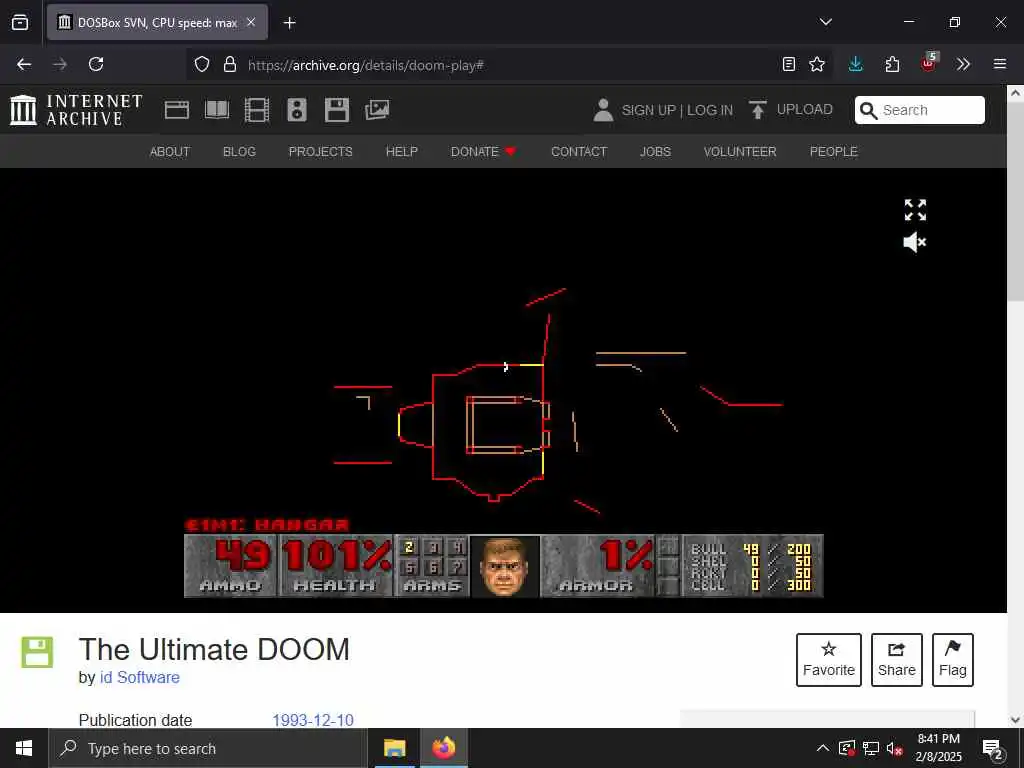Open the Images icon in archive nav

point(377,110)
